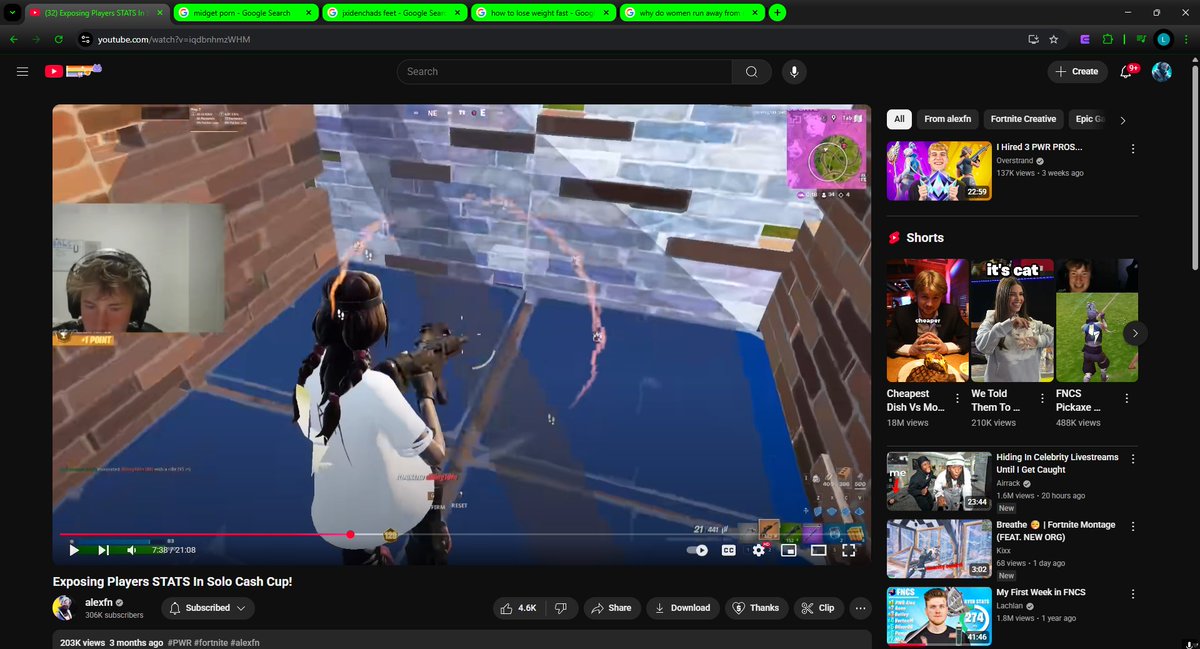Screen dimensions: 1200x649
Task: Open the browser media control icon
Action: point(1139,39)
